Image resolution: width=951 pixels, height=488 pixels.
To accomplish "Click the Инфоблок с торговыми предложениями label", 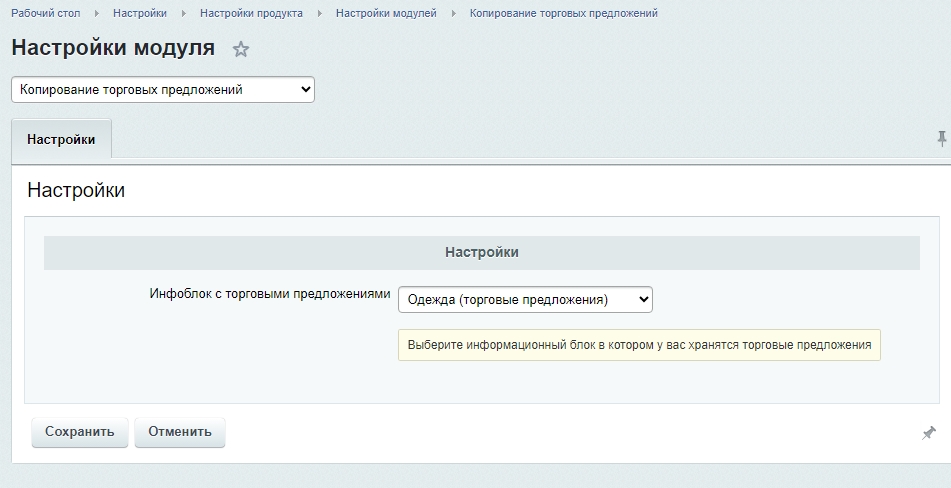I will [x=270, y=294].
